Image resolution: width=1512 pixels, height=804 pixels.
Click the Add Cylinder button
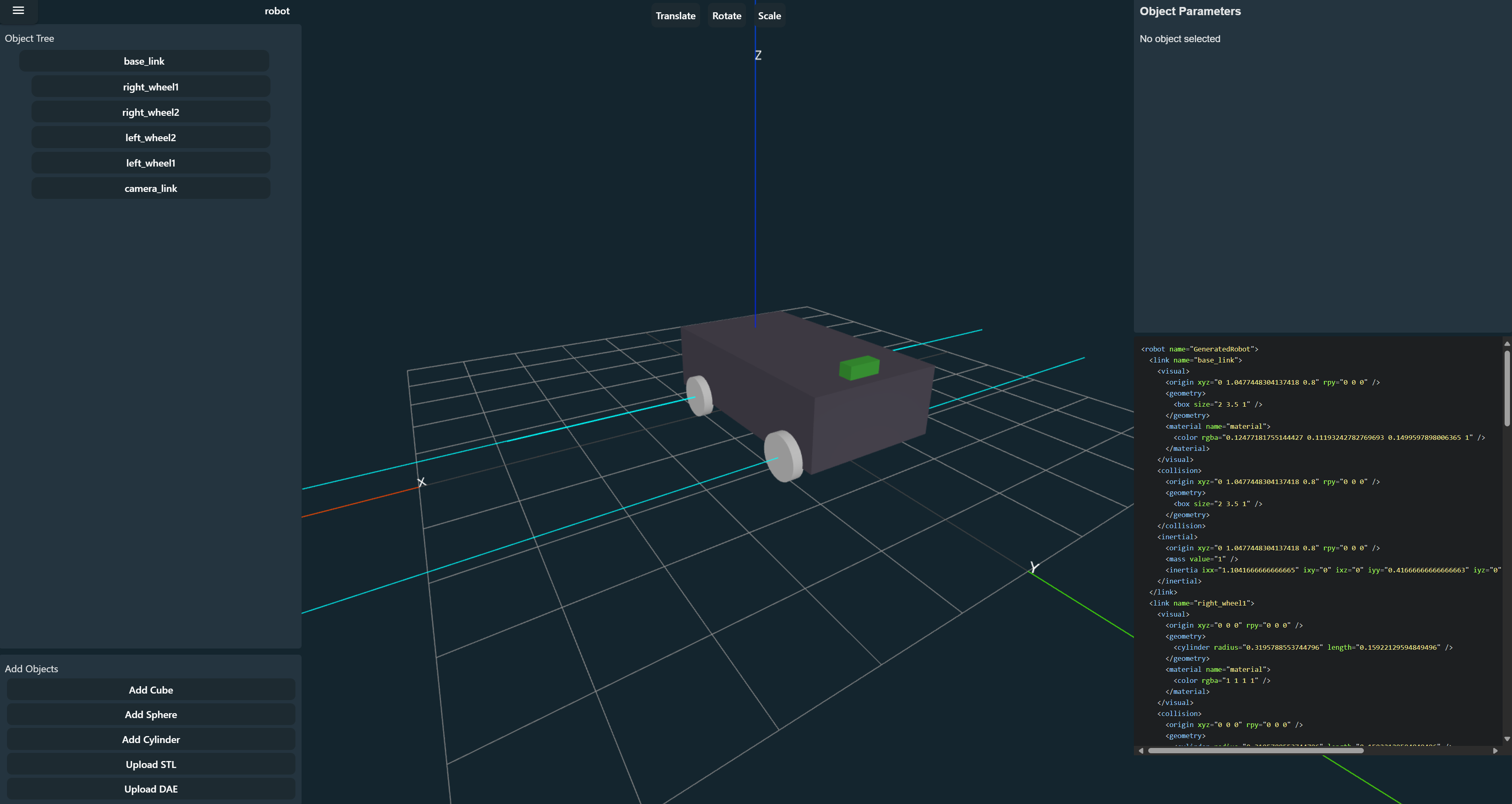pos(151,739)
